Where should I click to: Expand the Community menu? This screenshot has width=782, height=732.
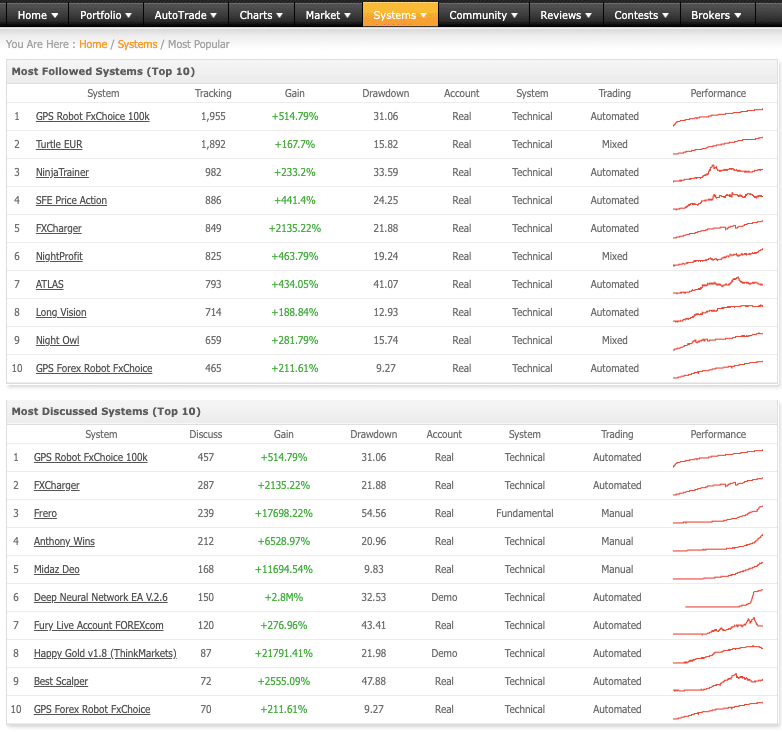click(483, 15)
